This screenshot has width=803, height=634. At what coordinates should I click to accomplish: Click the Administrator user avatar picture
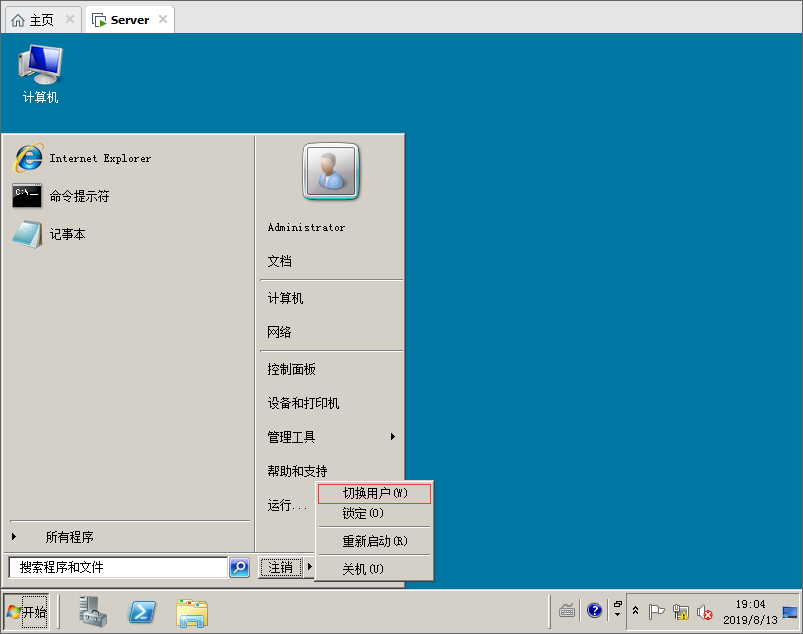331,172
